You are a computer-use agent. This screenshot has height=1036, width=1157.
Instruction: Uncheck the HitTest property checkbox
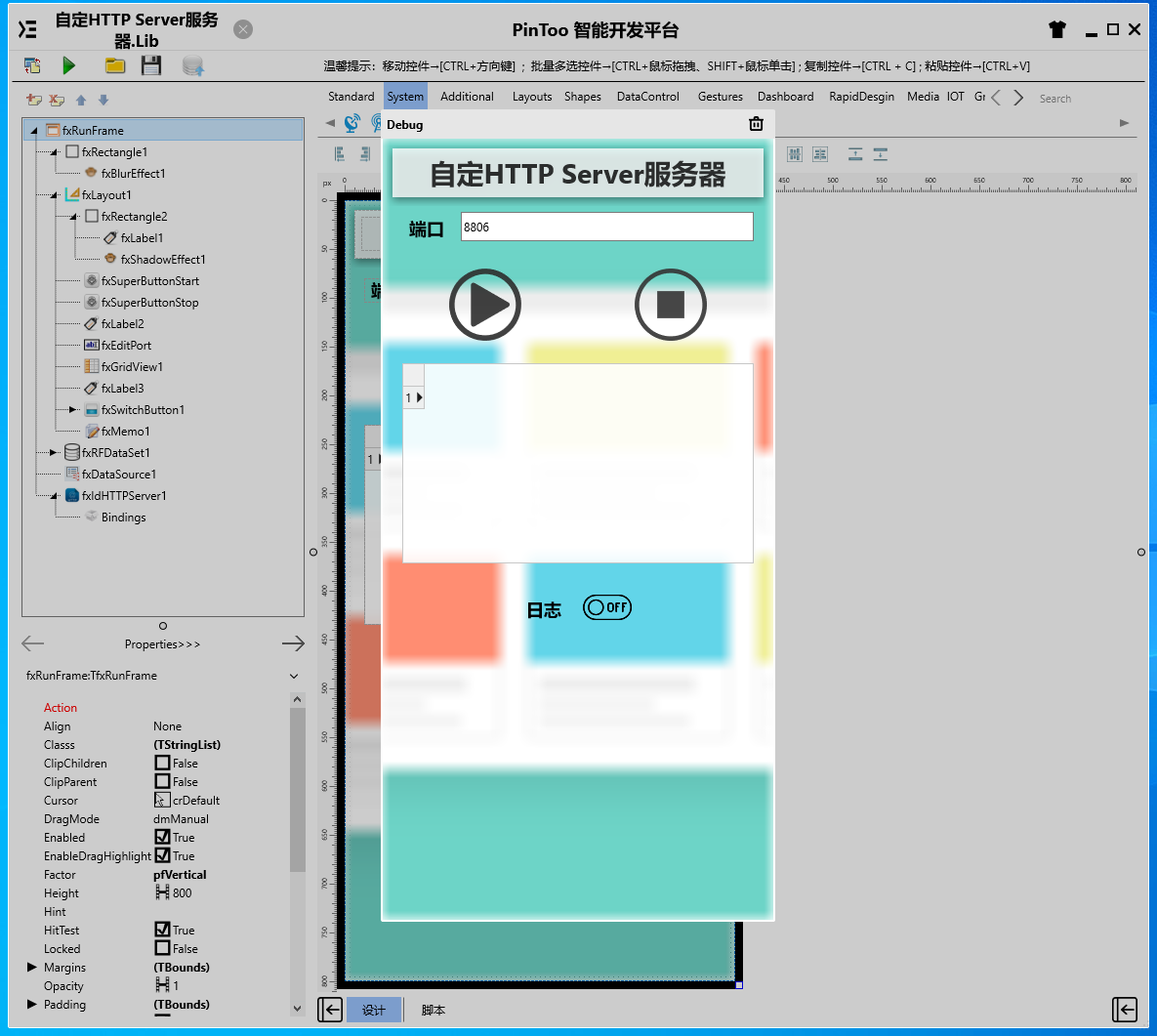point(162,930)
